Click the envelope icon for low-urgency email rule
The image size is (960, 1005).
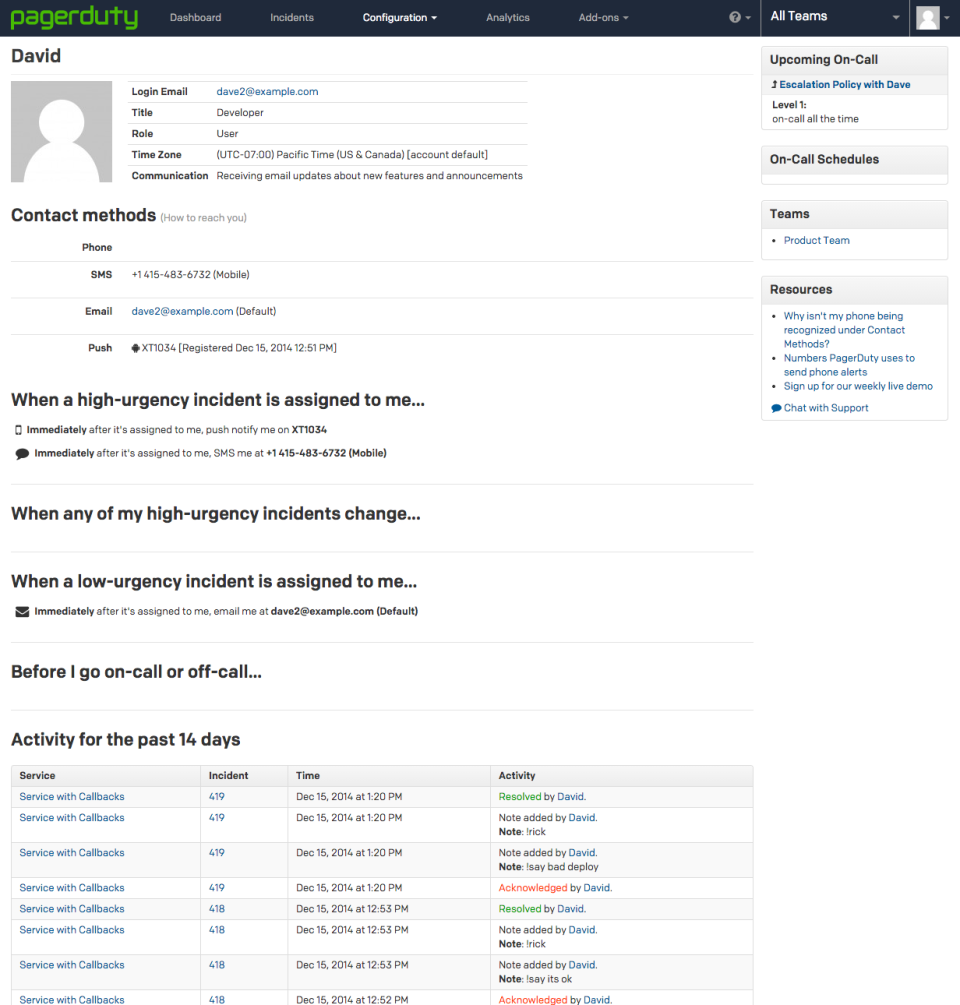pyautogui.click(x=22, y=610)
